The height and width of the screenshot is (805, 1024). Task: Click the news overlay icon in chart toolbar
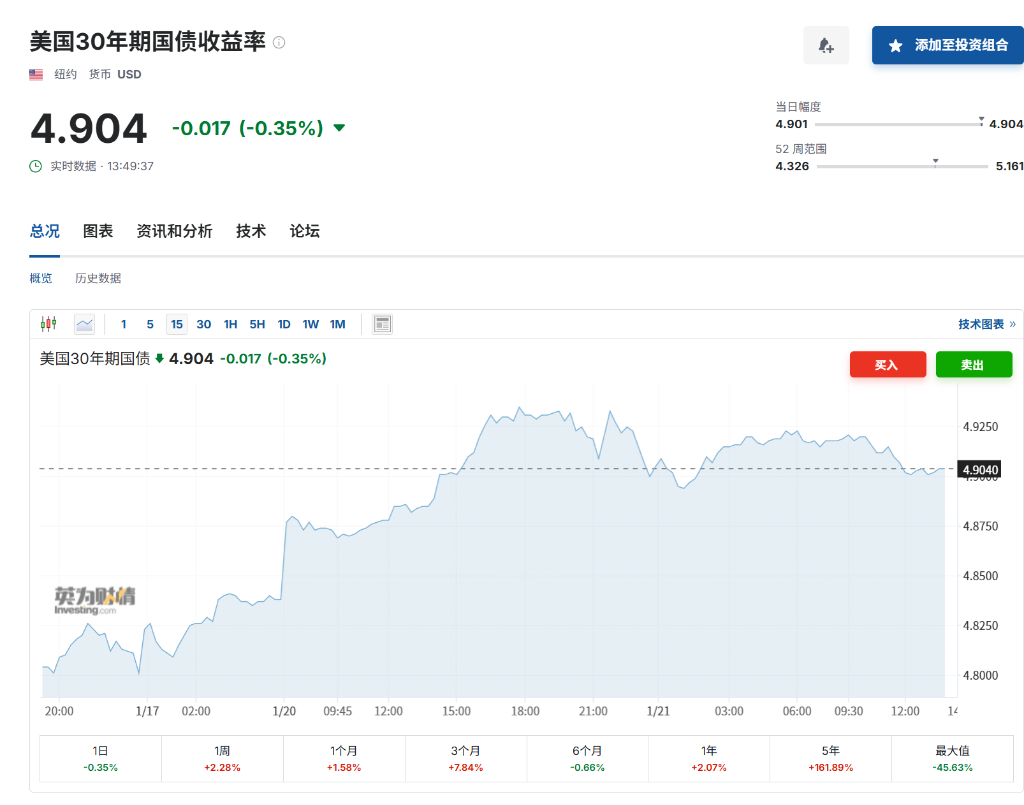click(382, 324)
